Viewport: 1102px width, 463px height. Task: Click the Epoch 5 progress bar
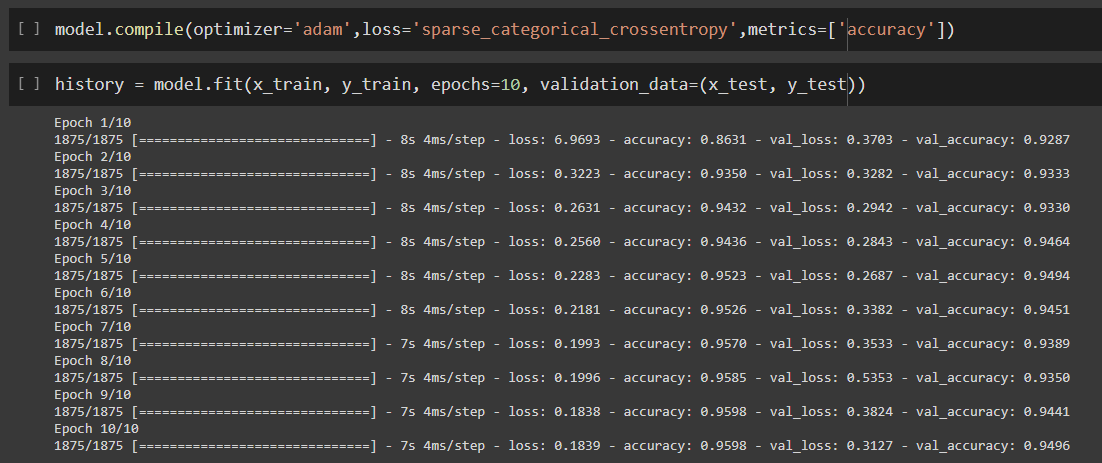click(254, 275)
